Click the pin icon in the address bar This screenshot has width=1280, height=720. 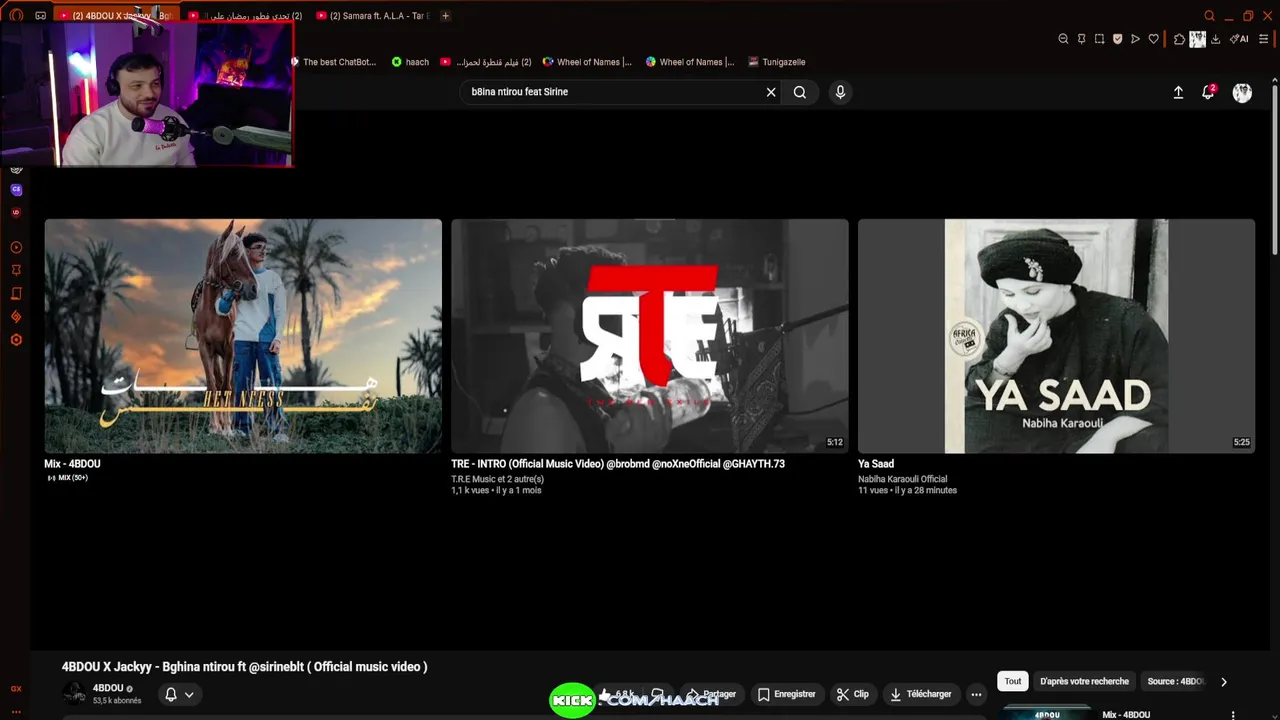coord(1081,39)
